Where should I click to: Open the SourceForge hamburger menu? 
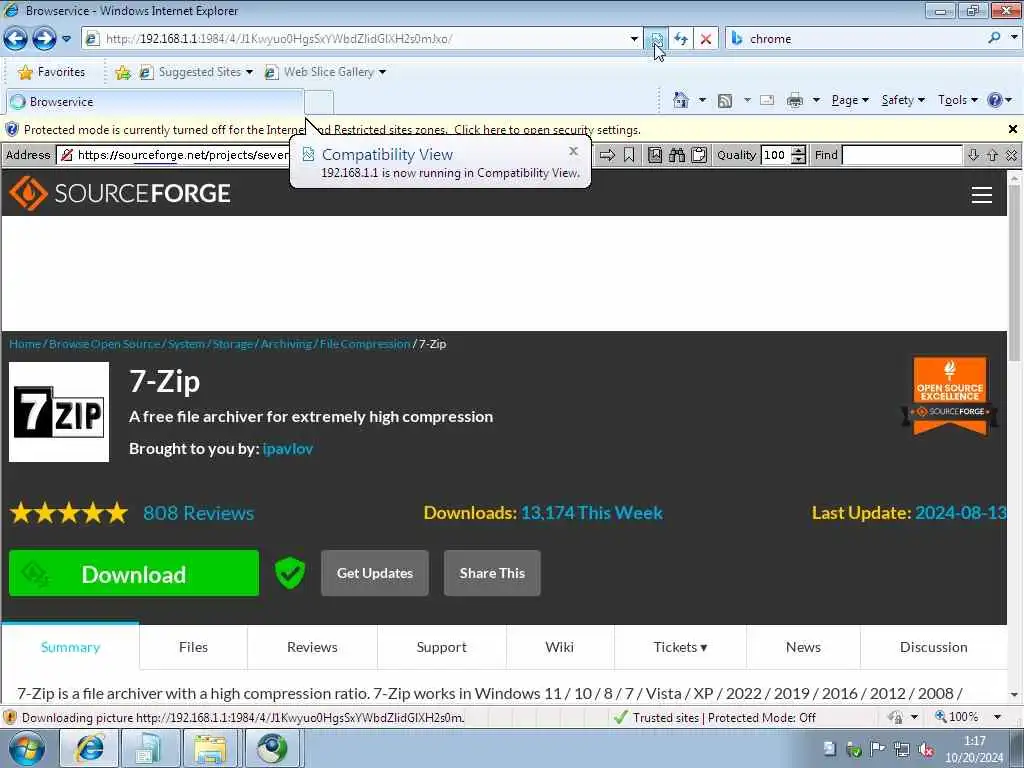(x=982, y=194)
